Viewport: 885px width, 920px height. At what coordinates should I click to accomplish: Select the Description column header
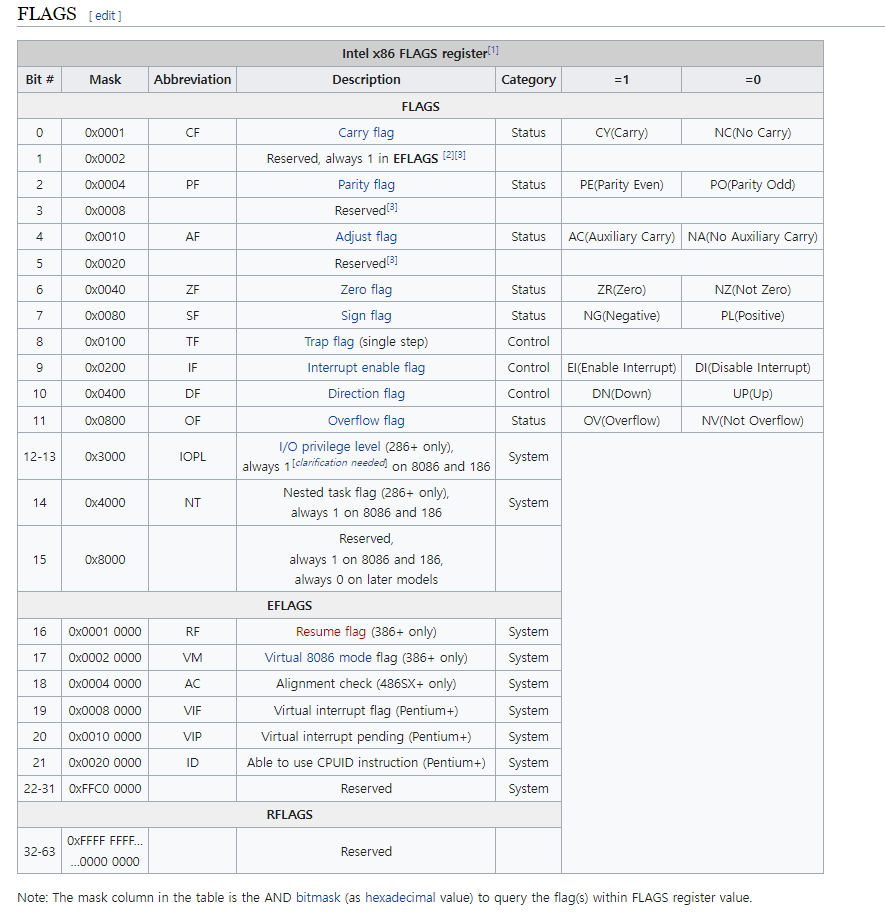coord(366,80)
